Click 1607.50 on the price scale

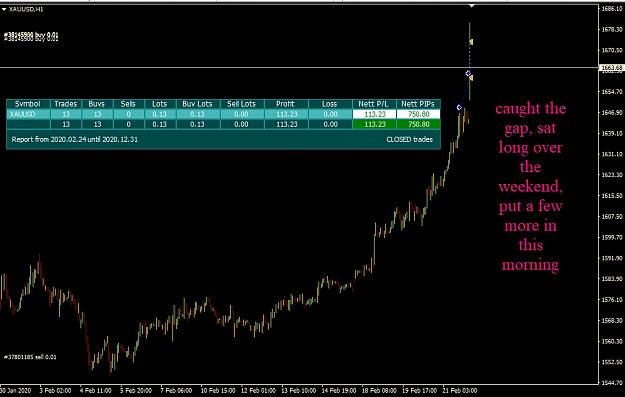click(x=611, y=216)
